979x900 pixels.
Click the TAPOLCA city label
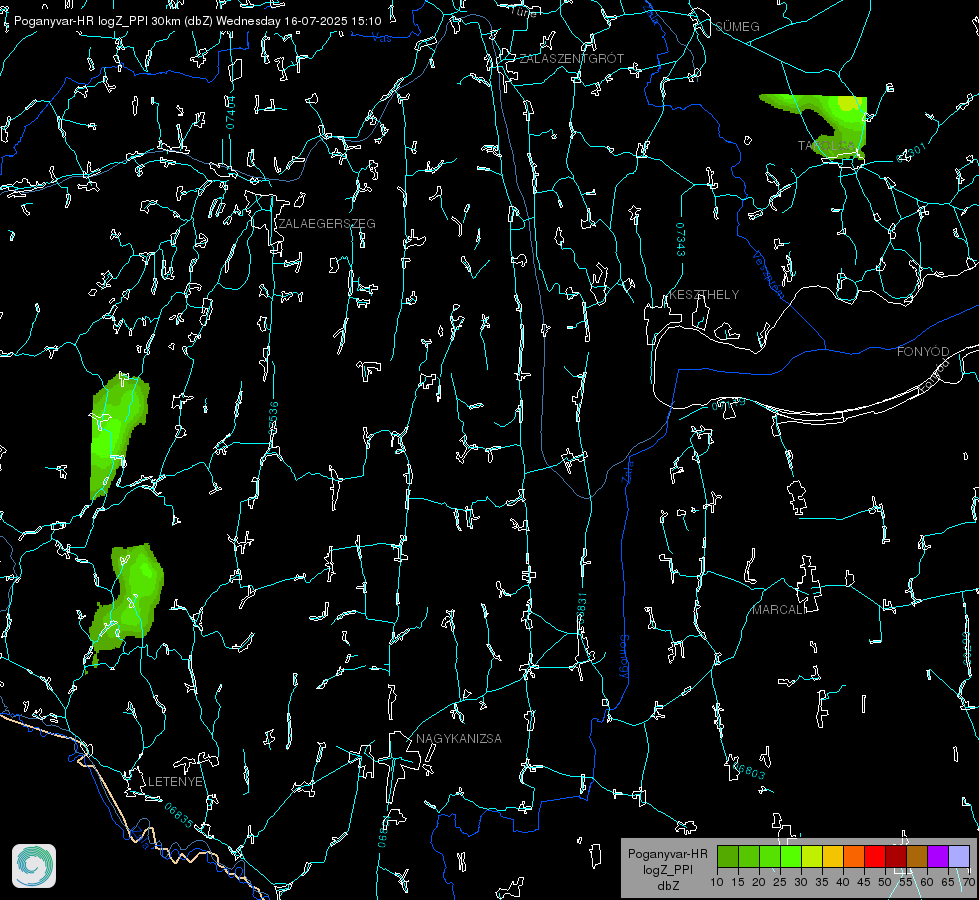coord(826,146)
